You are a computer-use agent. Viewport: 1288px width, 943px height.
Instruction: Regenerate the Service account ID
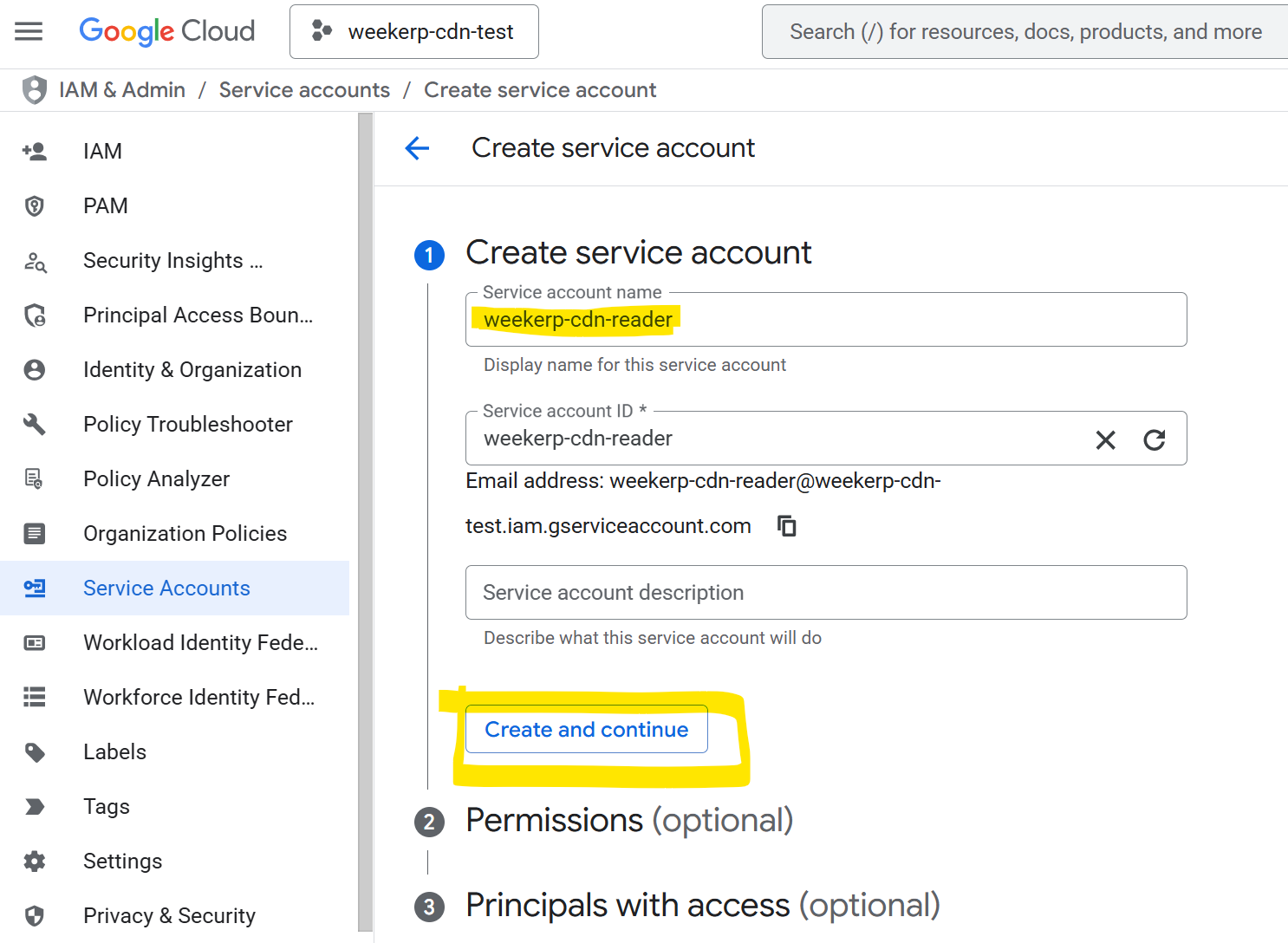click(1154, 440)
